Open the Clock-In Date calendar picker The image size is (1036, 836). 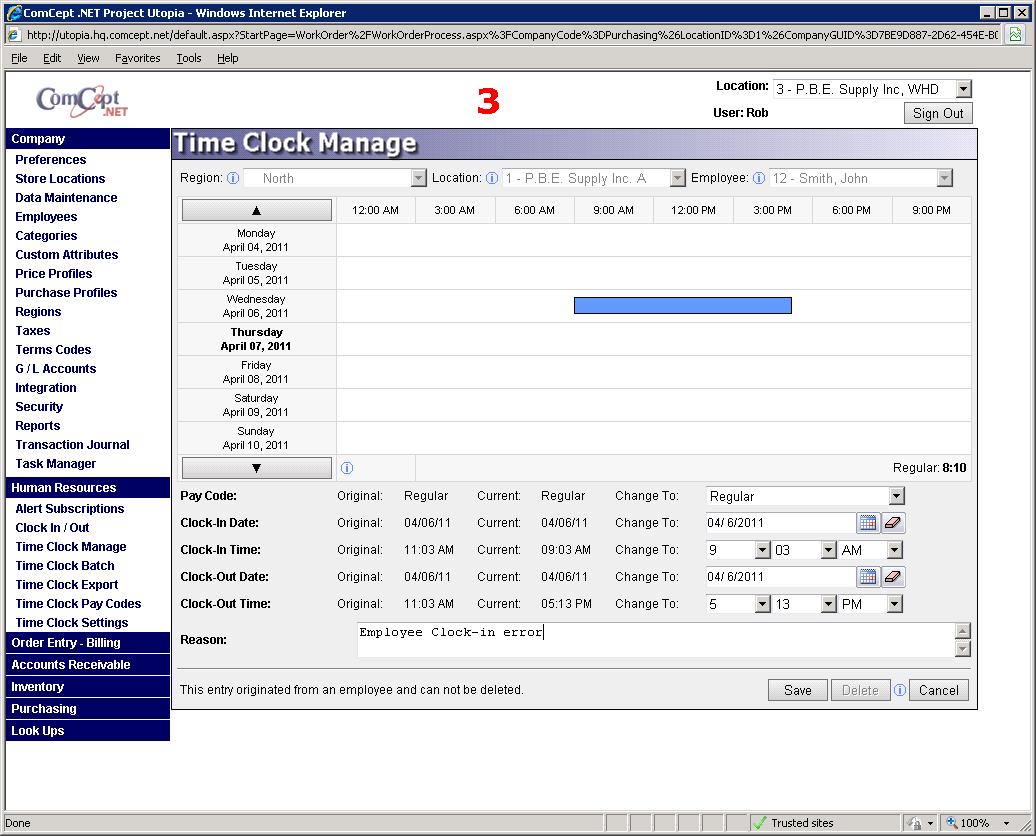click(867, 523)
